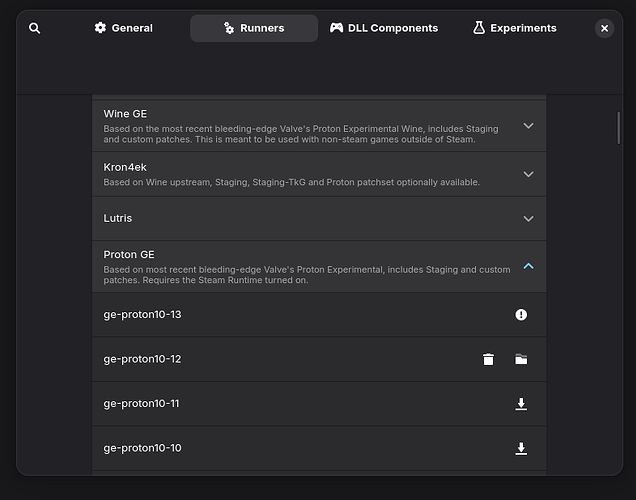
Task: Click the Kron4ek title text
Action: [125, 167]
